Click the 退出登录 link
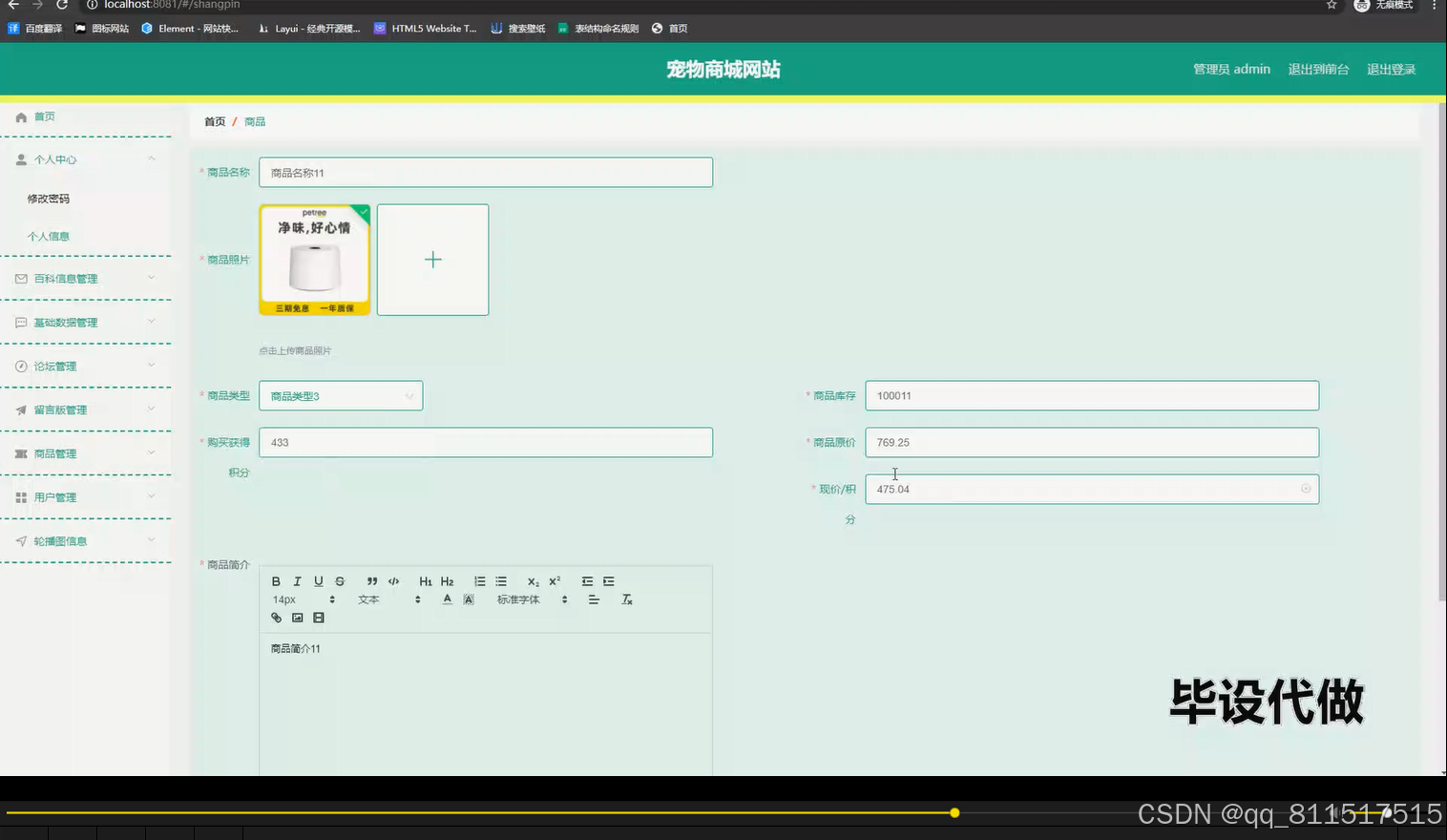Screen dimensions: 1447x840 1391,69
